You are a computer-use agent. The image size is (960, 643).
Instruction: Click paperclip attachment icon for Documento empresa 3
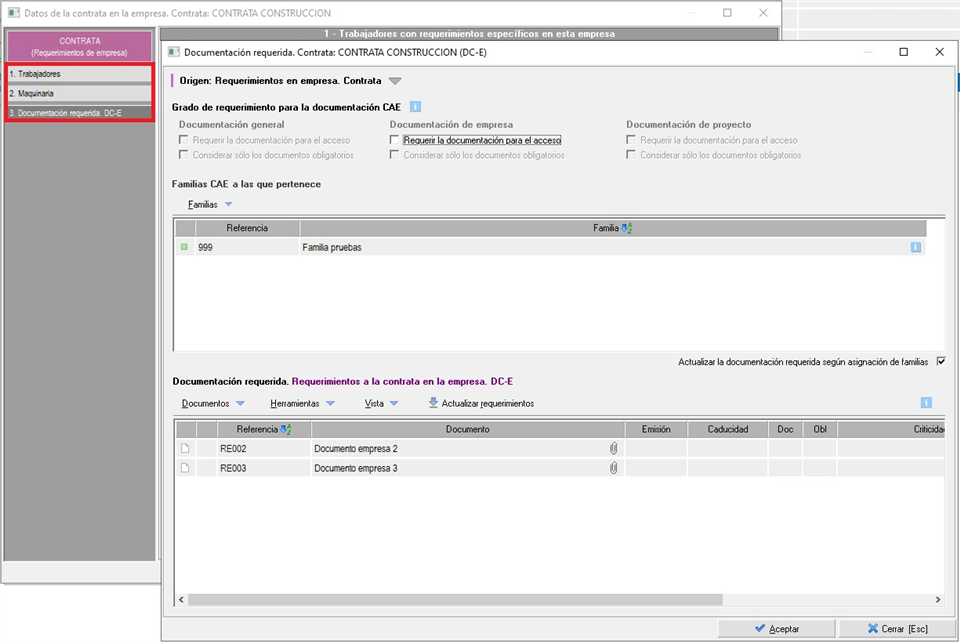(x=614, y=468)
